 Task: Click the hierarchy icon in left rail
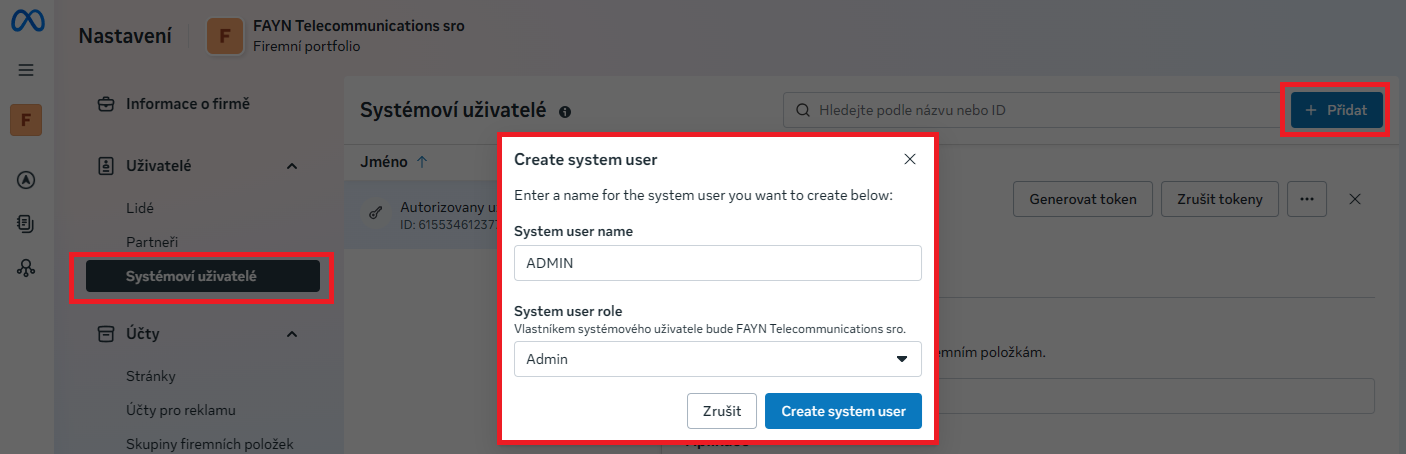(26, 267)
